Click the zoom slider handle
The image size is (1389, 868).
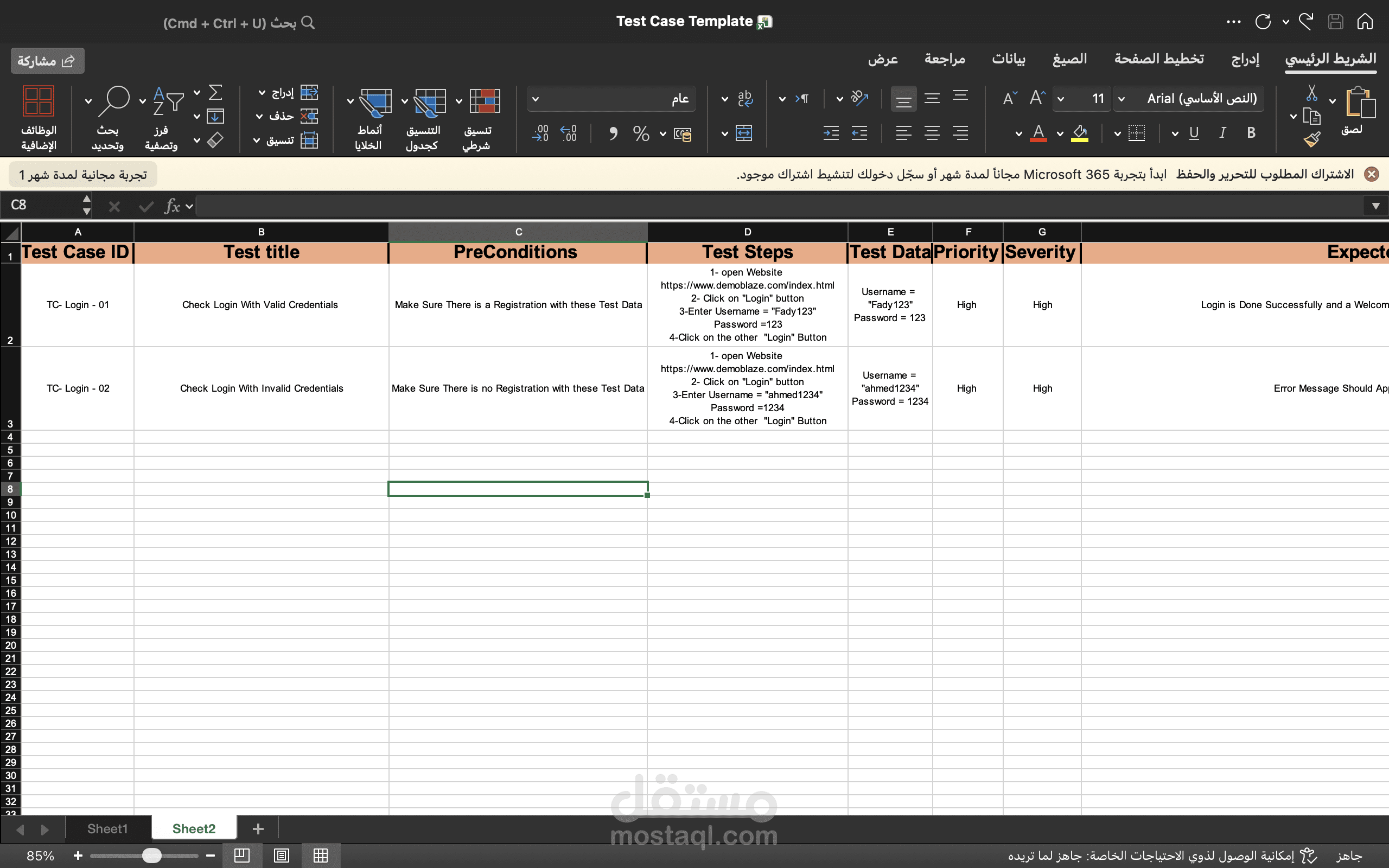(151, 856)
